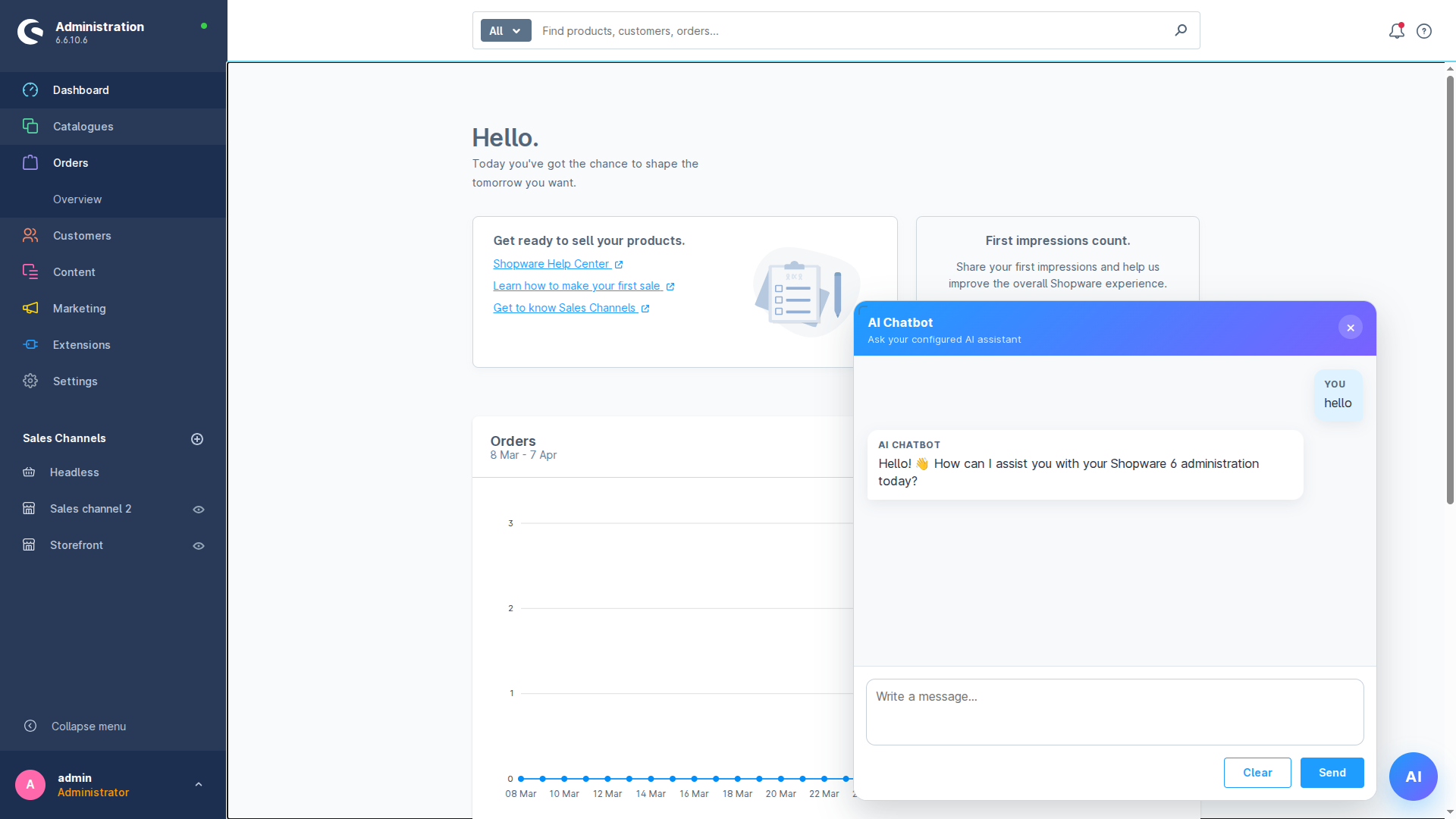The image size is (1456, 819).
Task: Click external link icon beside Sales Channels link
Action: pos(645,309)
